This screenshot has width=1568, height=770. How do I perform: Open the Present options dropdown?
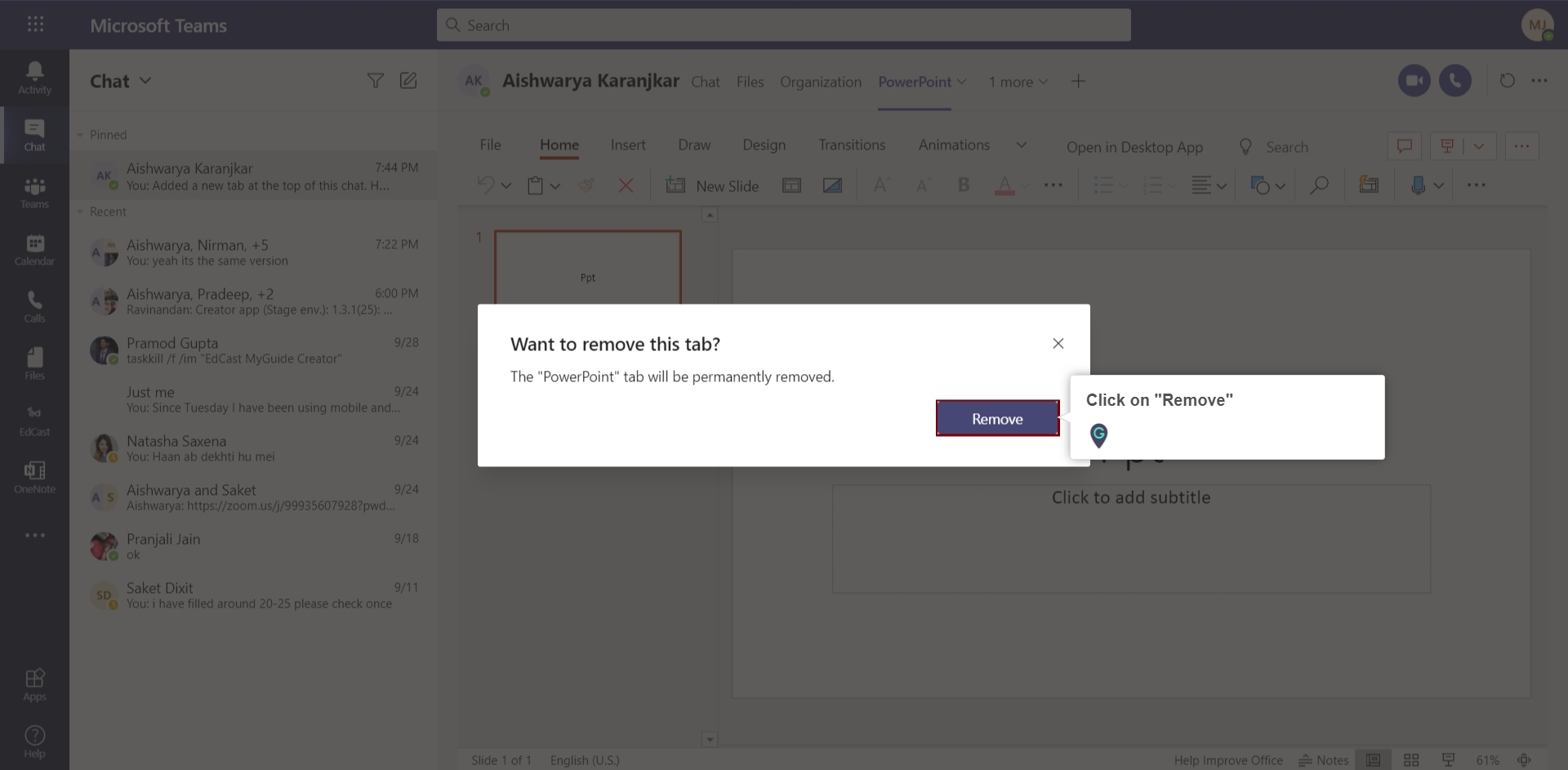pos(1479,146)
